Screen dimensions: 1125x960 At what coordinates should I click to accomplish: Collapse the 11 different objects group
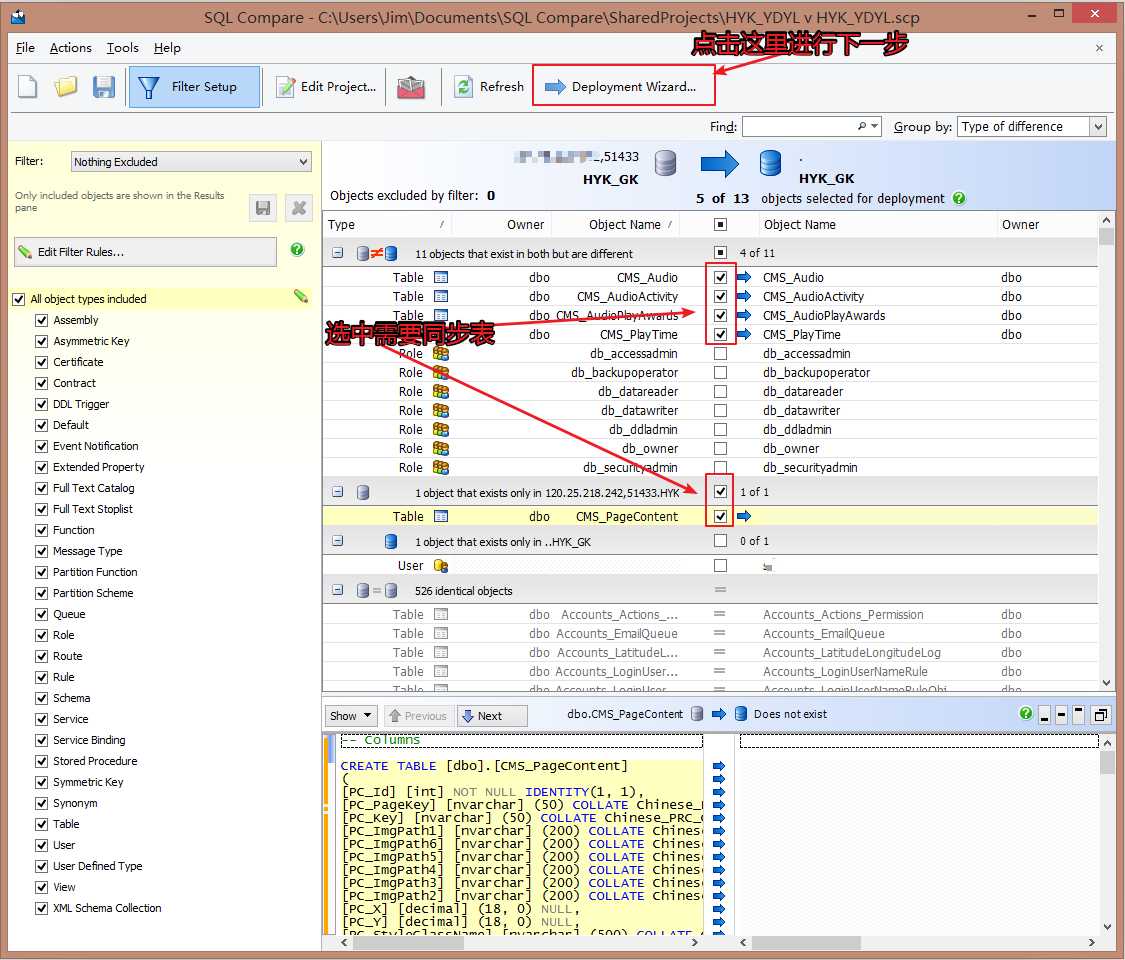pos(337,253)
